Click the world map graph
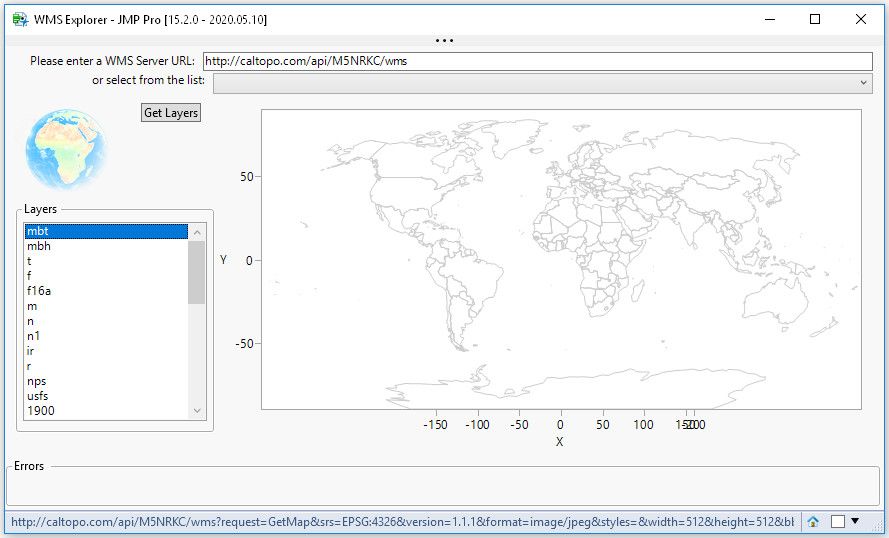Screen dimensions: 889x538 [561, 260]
